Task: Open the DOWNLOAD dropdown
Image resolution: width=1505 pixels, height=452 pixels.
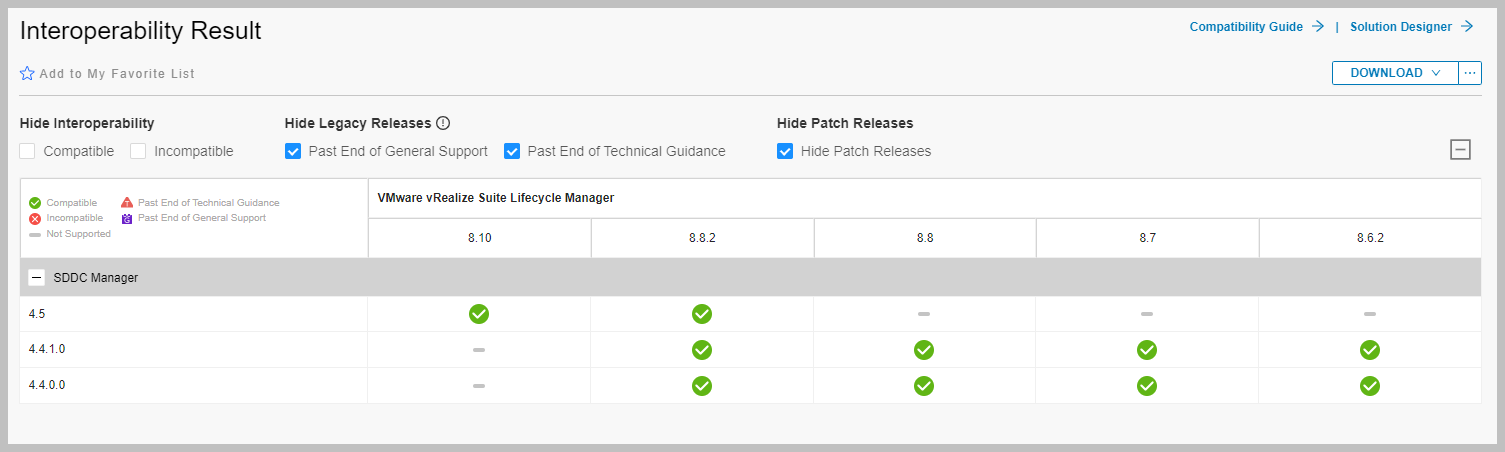Action: [1394, 73]
